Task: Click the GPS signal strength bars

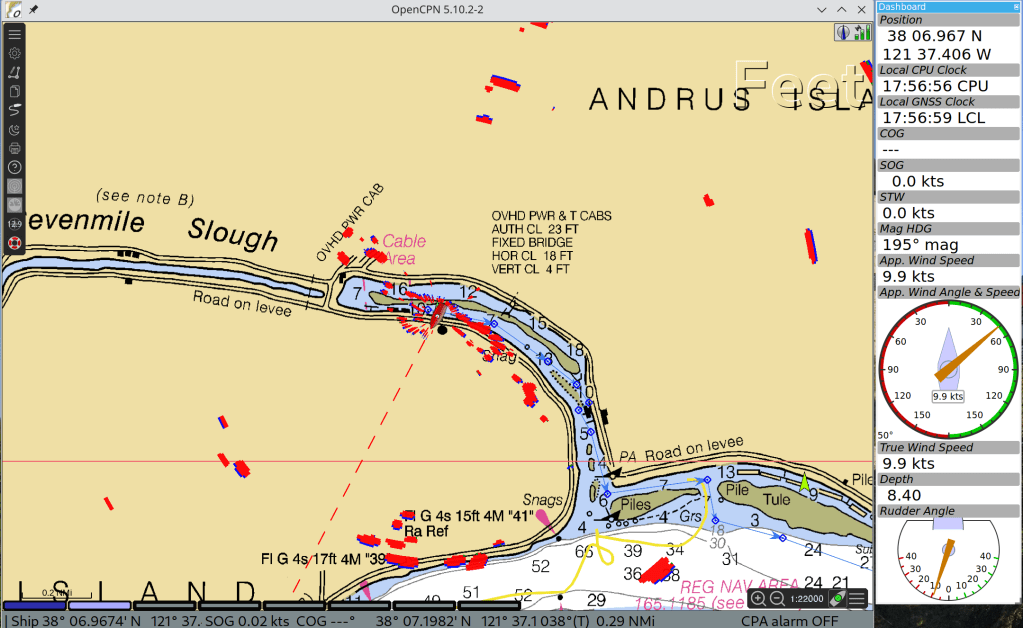Action: point(861,33)
